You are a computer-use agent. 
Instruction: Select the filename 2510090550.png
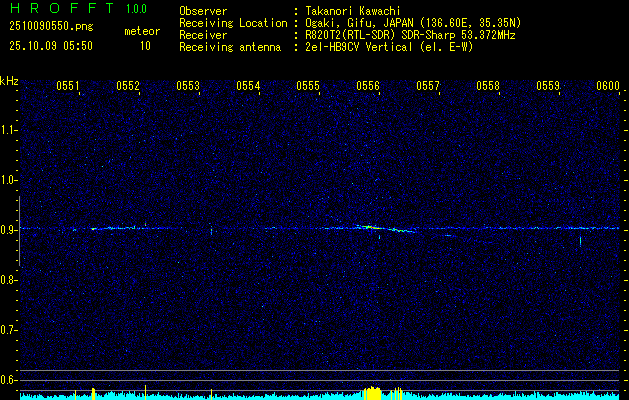point(51,27)
